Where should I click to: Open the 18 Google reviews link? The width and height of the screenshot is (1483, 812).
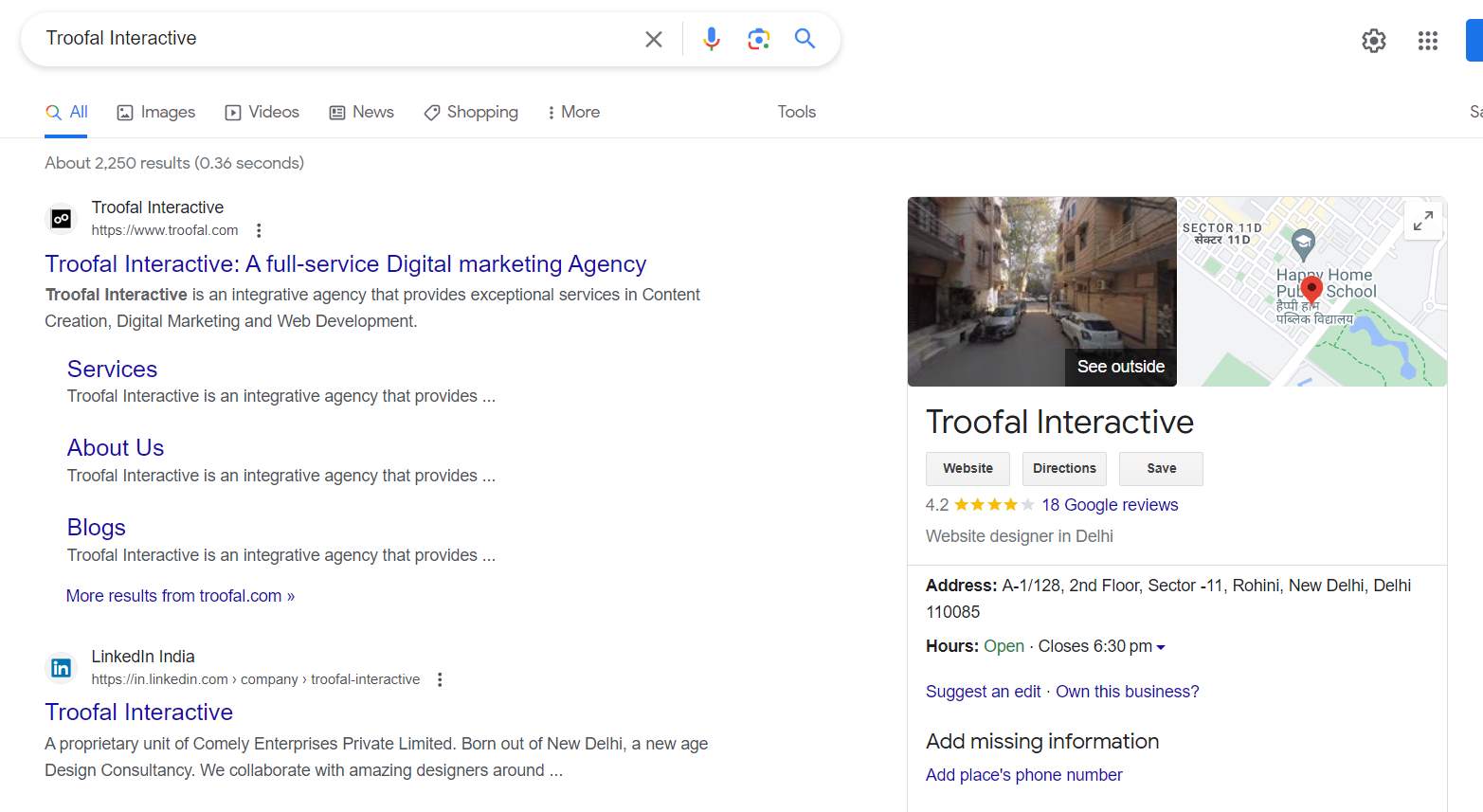pos(1110,505)
